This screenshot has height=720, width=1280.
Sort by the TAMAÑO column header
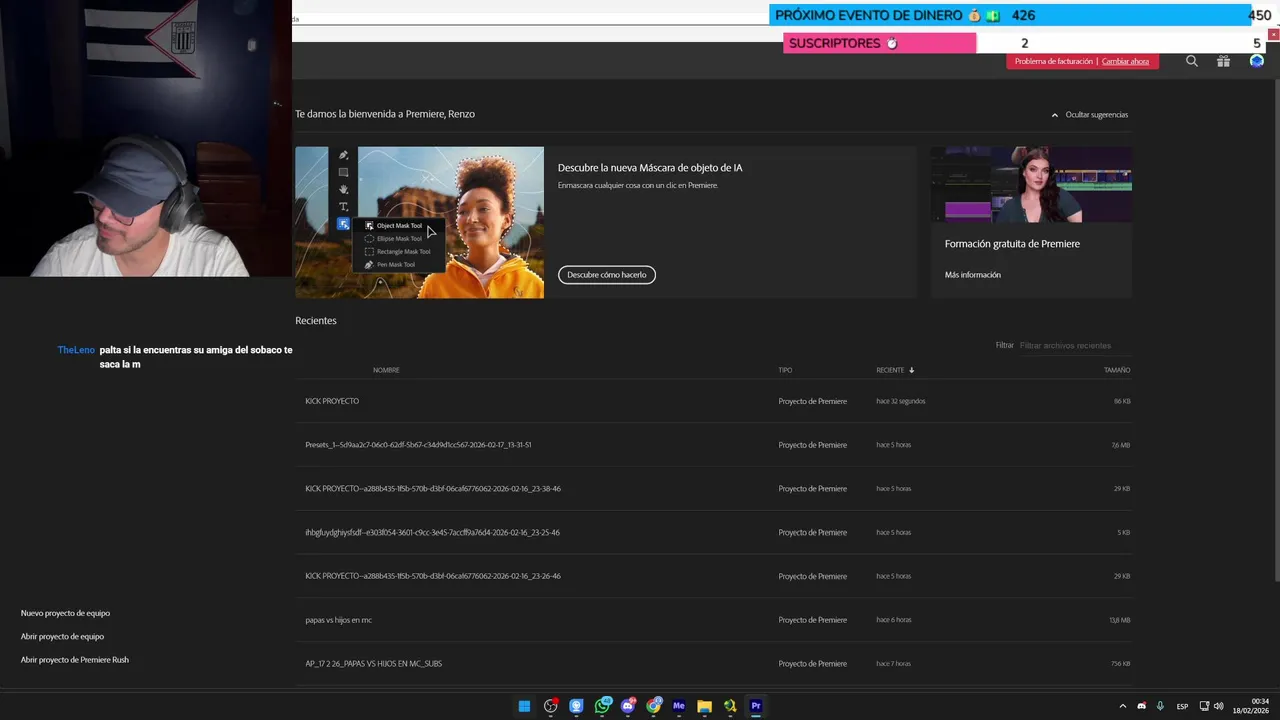[x=1117, y=370]
